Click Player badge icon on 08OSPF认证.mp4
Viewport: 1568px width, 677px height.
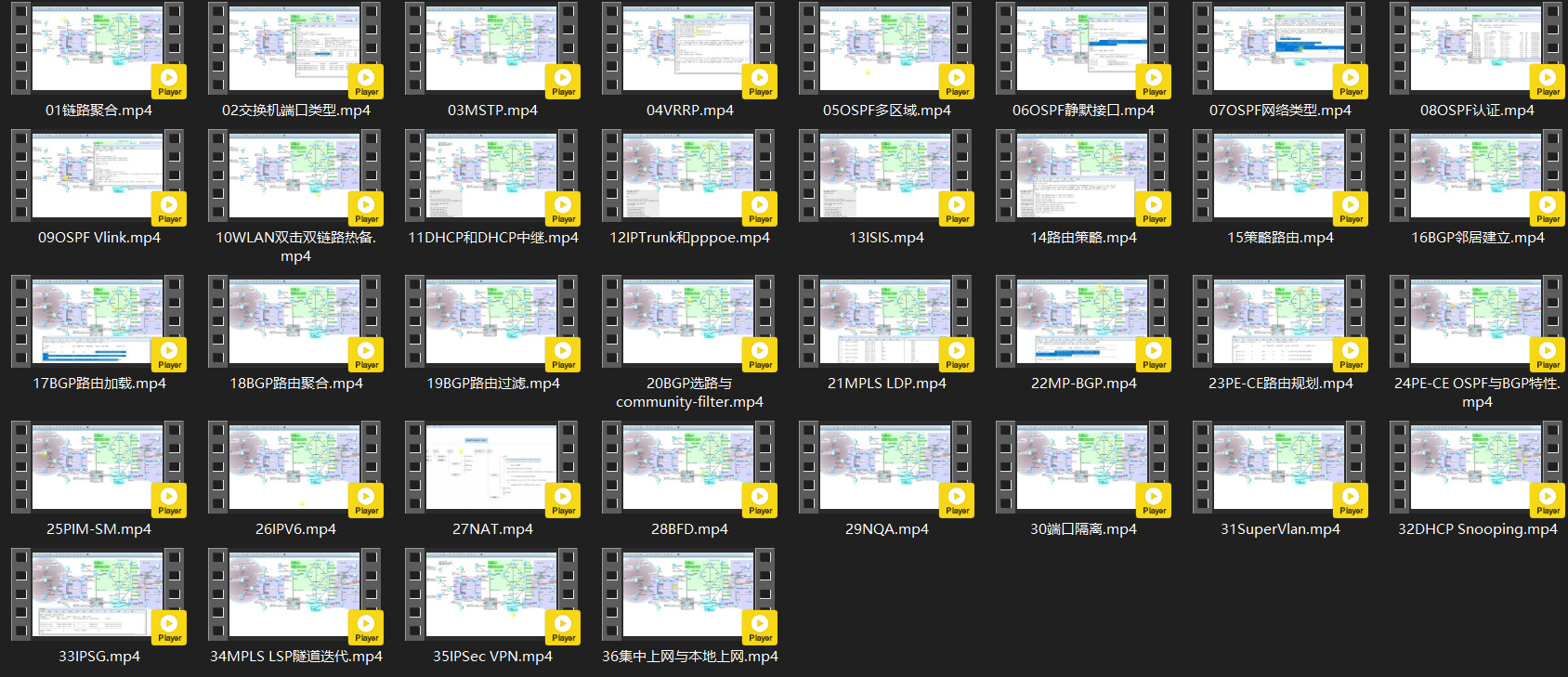coord(1548,82)
